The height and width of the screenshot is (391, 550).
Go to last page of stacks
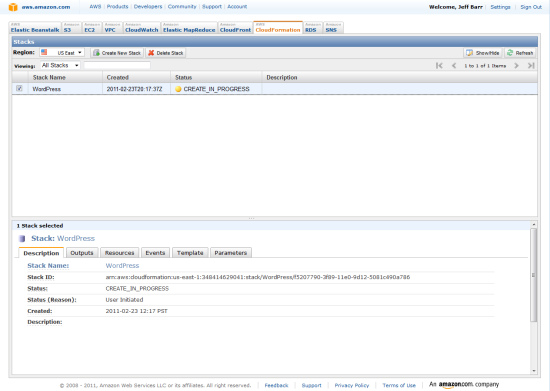[531, 66]
